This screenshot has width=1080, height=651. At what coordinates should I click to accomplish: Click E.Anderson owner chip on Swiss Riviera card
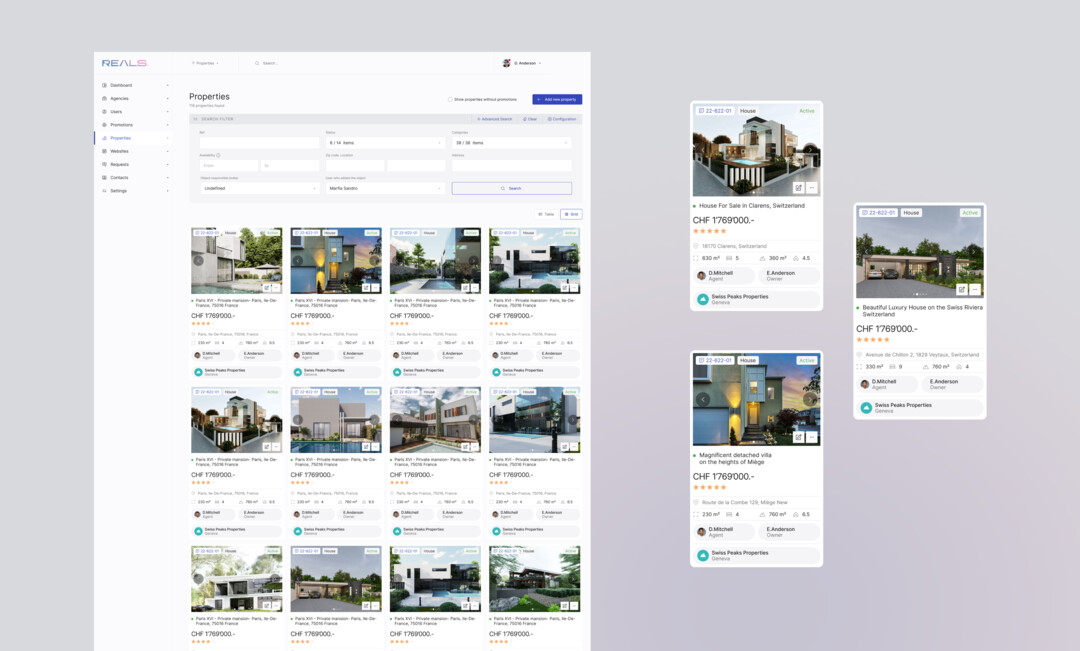pos(953,384)
